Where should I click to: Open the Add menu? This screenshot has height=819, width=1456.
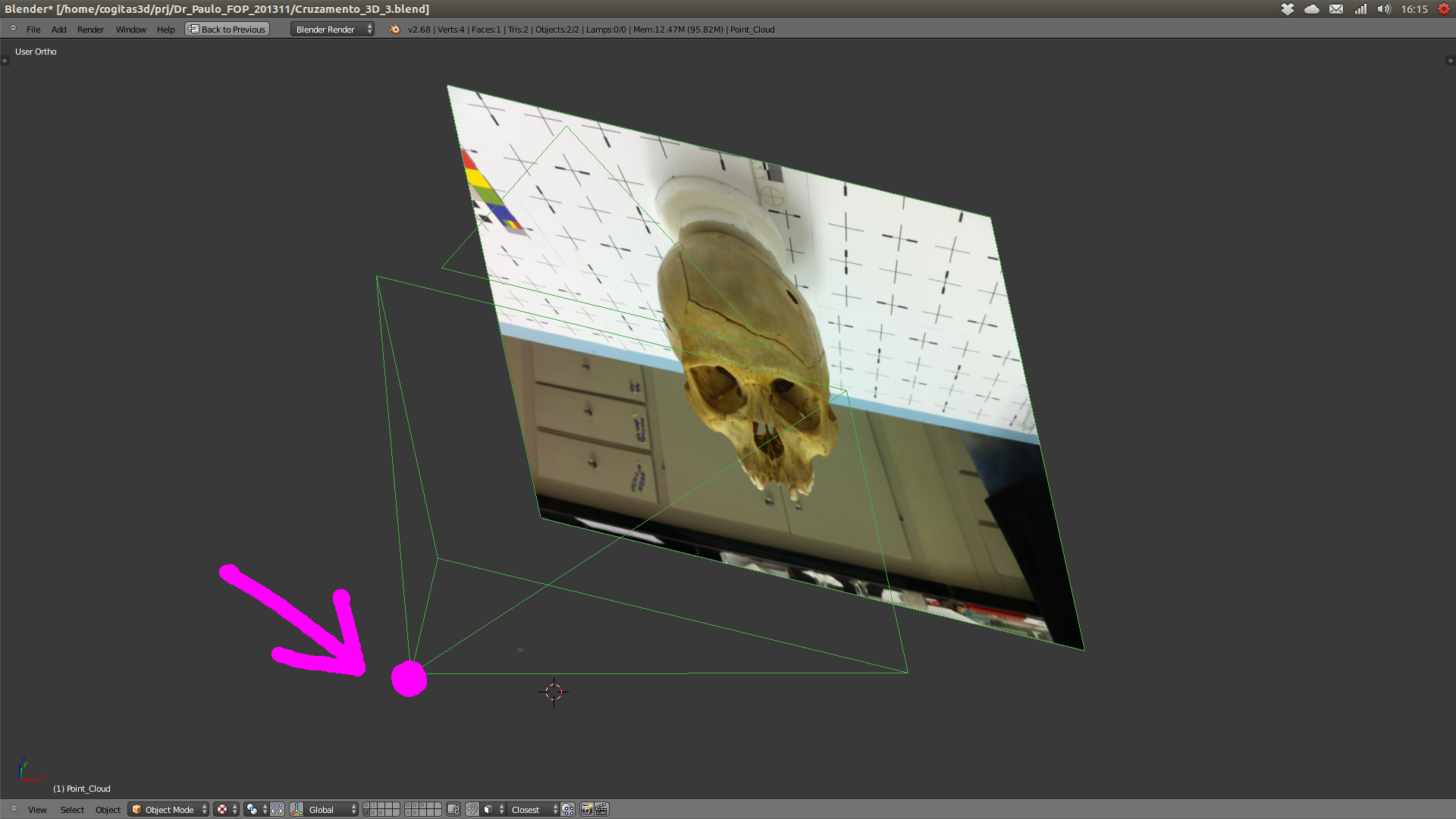tap(58, 30)
